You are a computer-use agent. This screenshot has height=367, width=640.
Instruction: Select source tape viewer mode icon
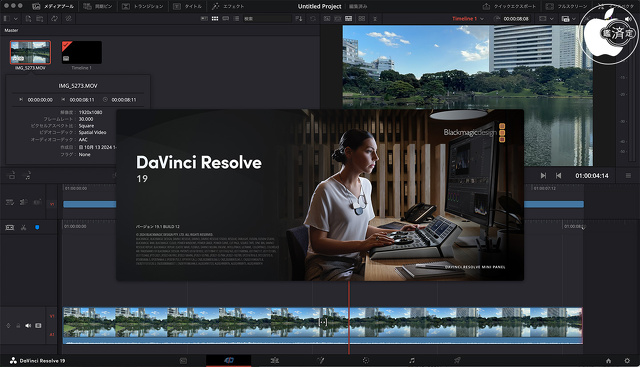(338, 19)
